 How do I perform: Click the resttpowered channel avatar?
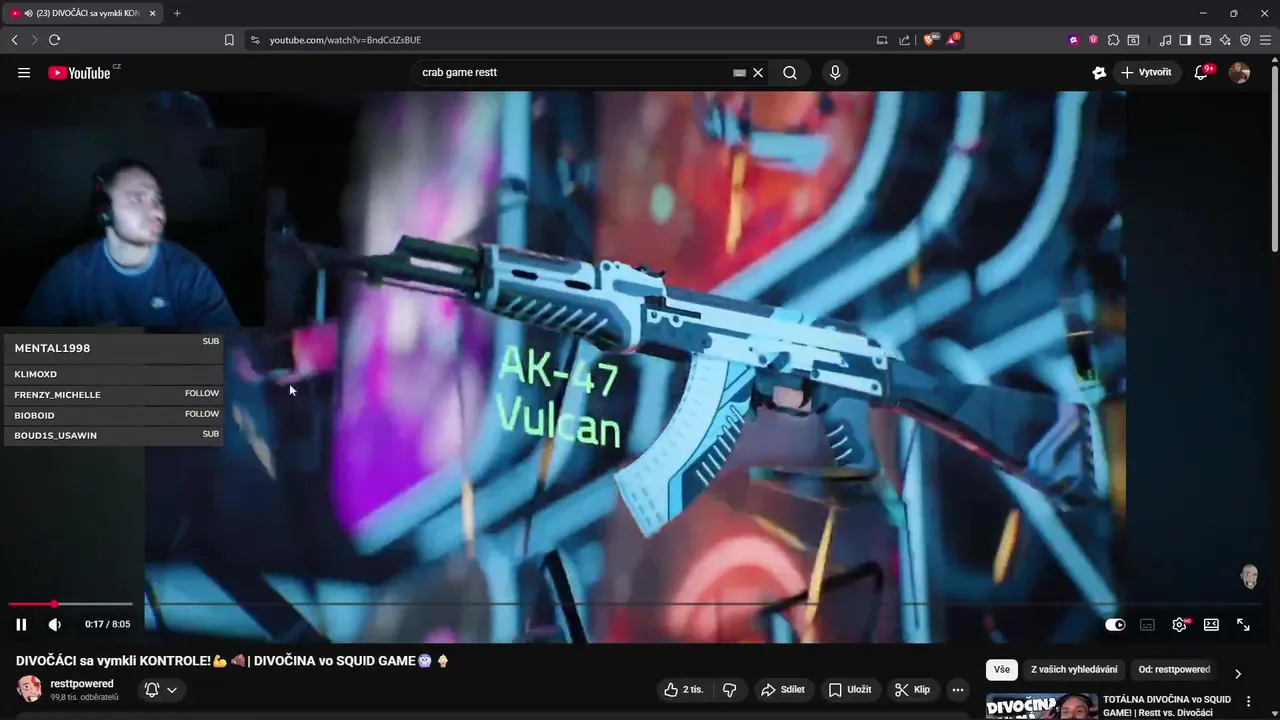(29, 689)
